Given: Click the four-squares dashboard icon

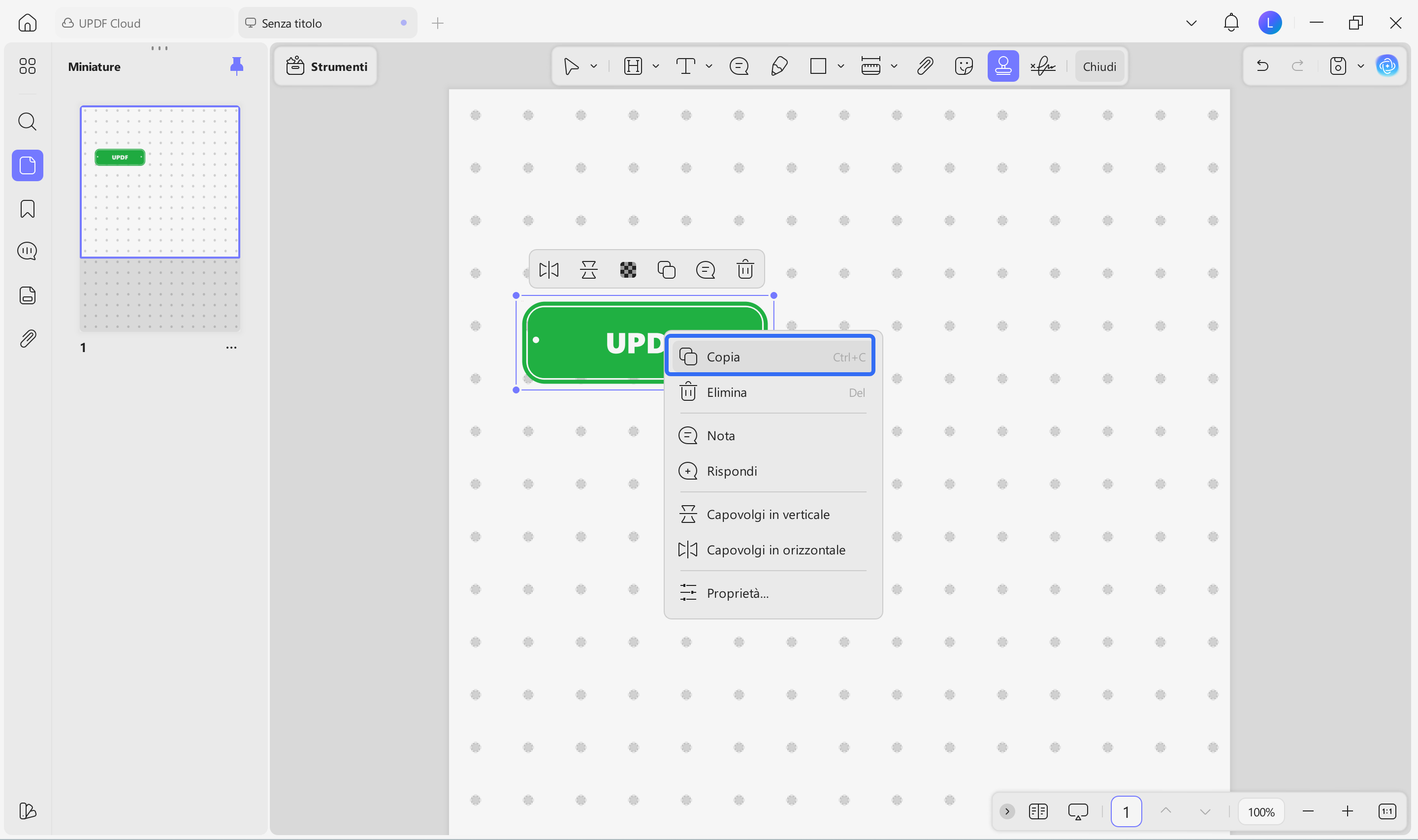Looking at the screenshot, I should coord(27,66).
